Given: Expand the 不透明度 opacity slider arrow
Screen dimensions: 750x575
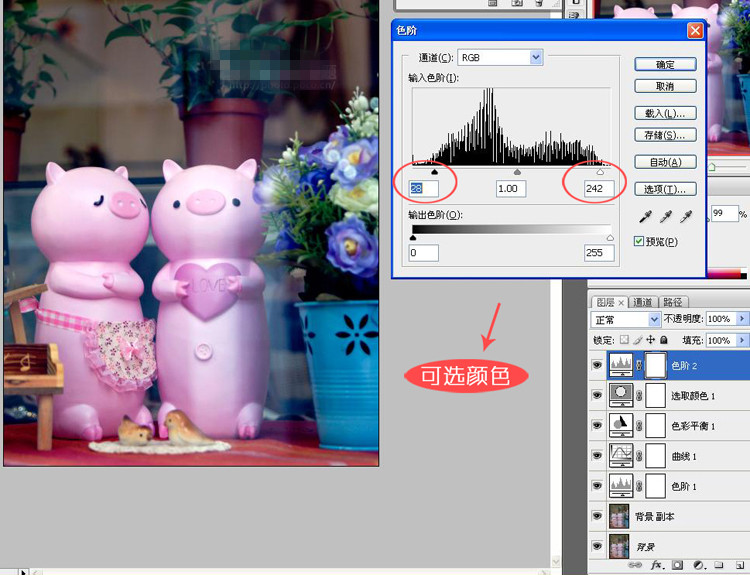Looking at the screenshot, I should [741, 319].
